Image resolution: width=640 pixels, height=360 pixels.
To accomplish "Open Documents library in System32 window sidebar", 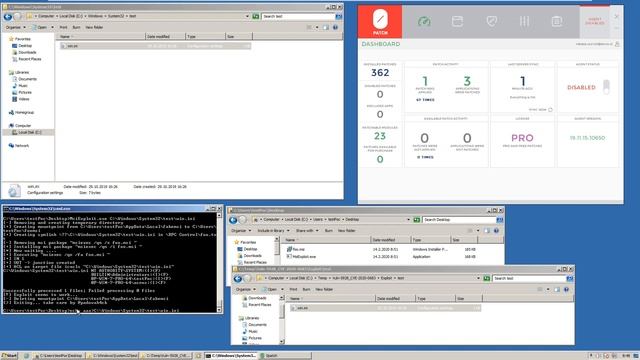I will [27, 79].
